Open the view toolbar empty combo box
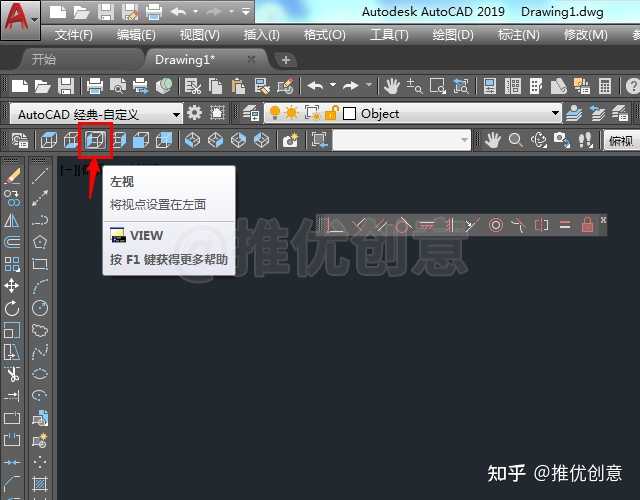The image size is (640, 500). pos(402,140)
